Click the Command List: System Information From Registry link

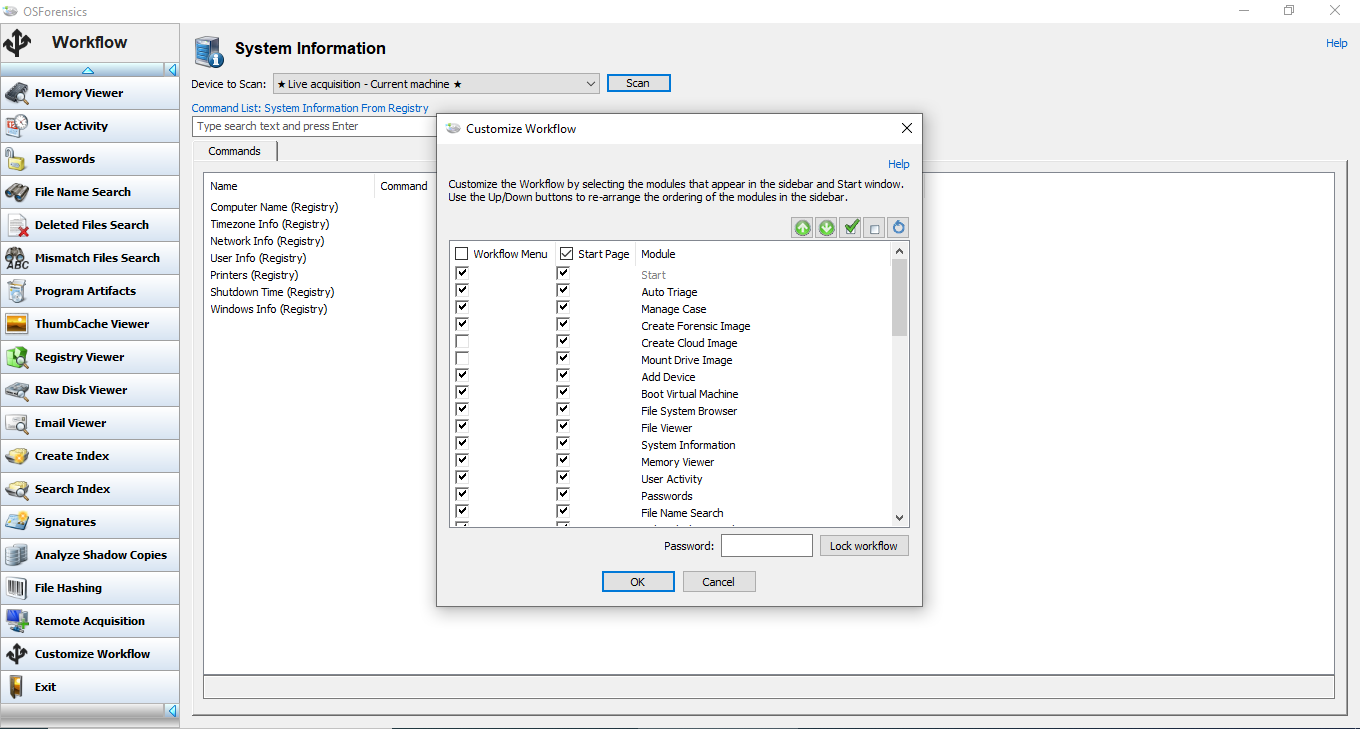310,108
